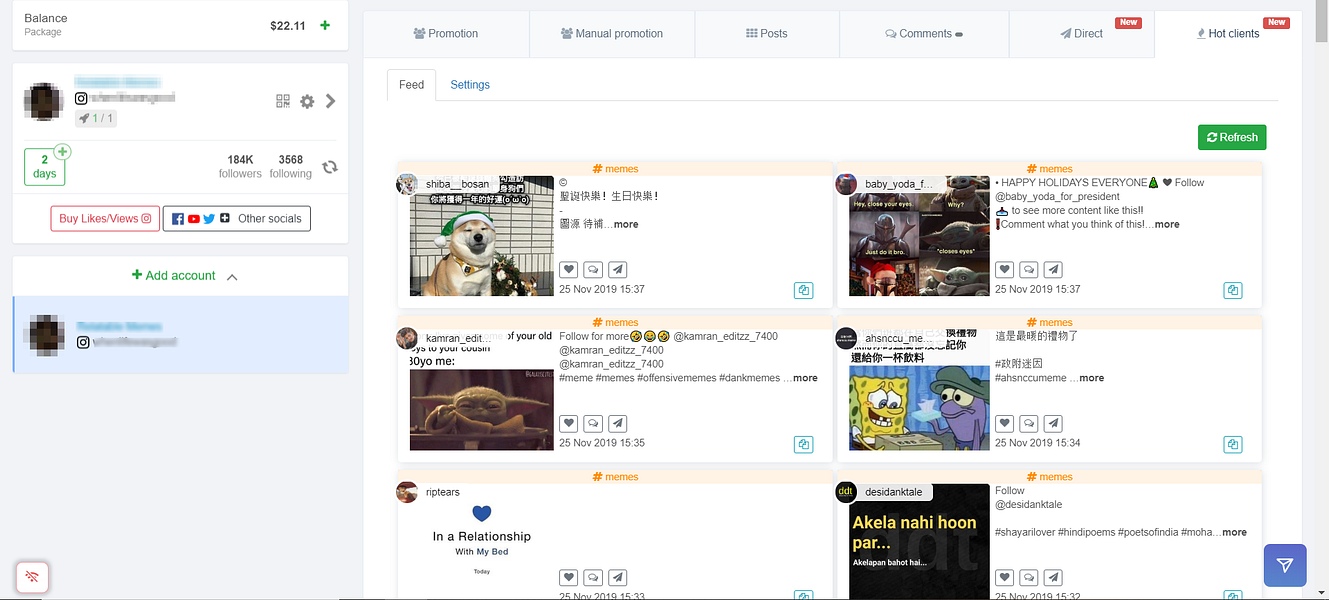Like the desidanktale post
This screenshot has height=600, width=1329.
click(1004, 577)
